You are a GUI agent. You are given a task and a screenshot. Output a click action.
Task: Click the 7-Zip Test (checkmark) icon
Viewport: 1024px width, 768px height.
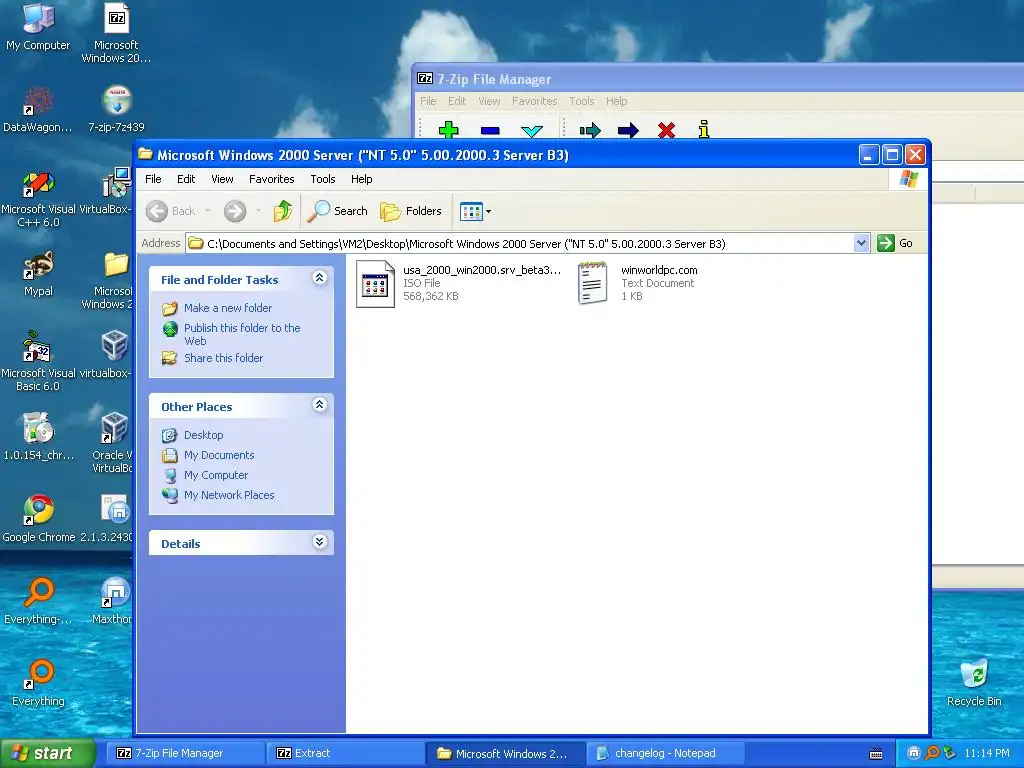coord(532,131)
